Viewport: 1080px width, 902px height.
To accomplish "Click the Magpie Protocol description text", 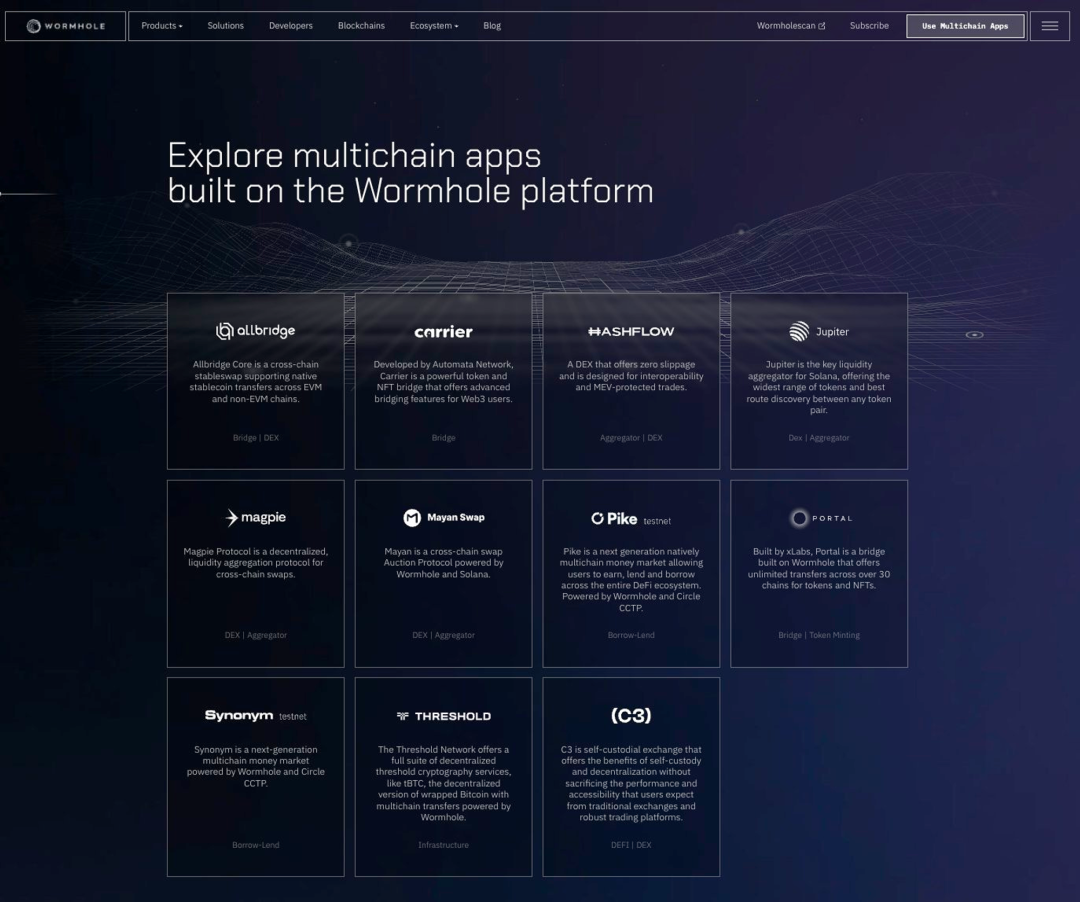I will pyautogui.click(x=256, y=563).
